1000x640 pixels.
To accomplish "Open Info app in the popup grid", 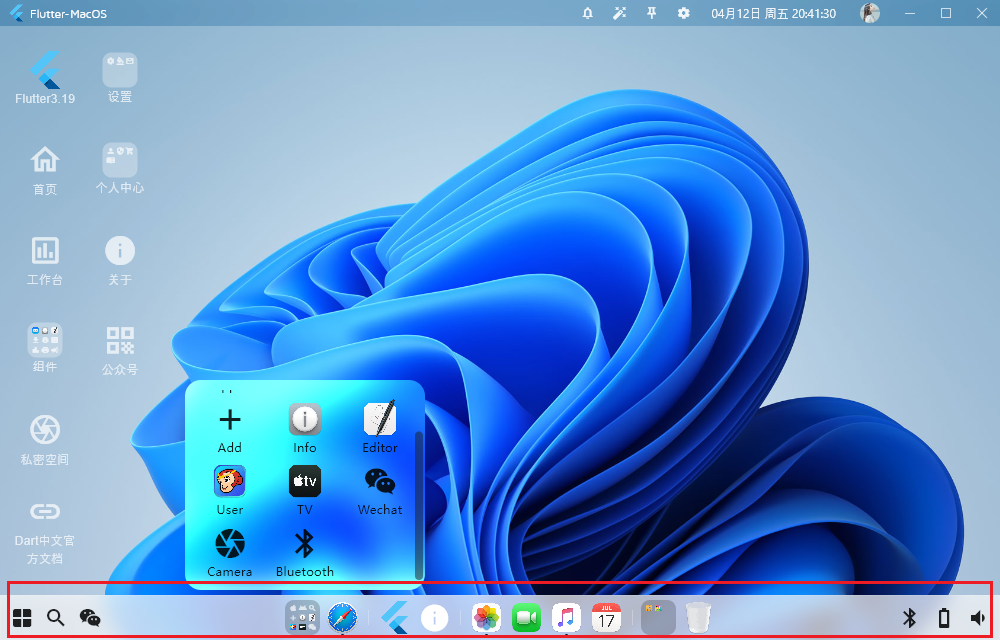I will point(305,429).
